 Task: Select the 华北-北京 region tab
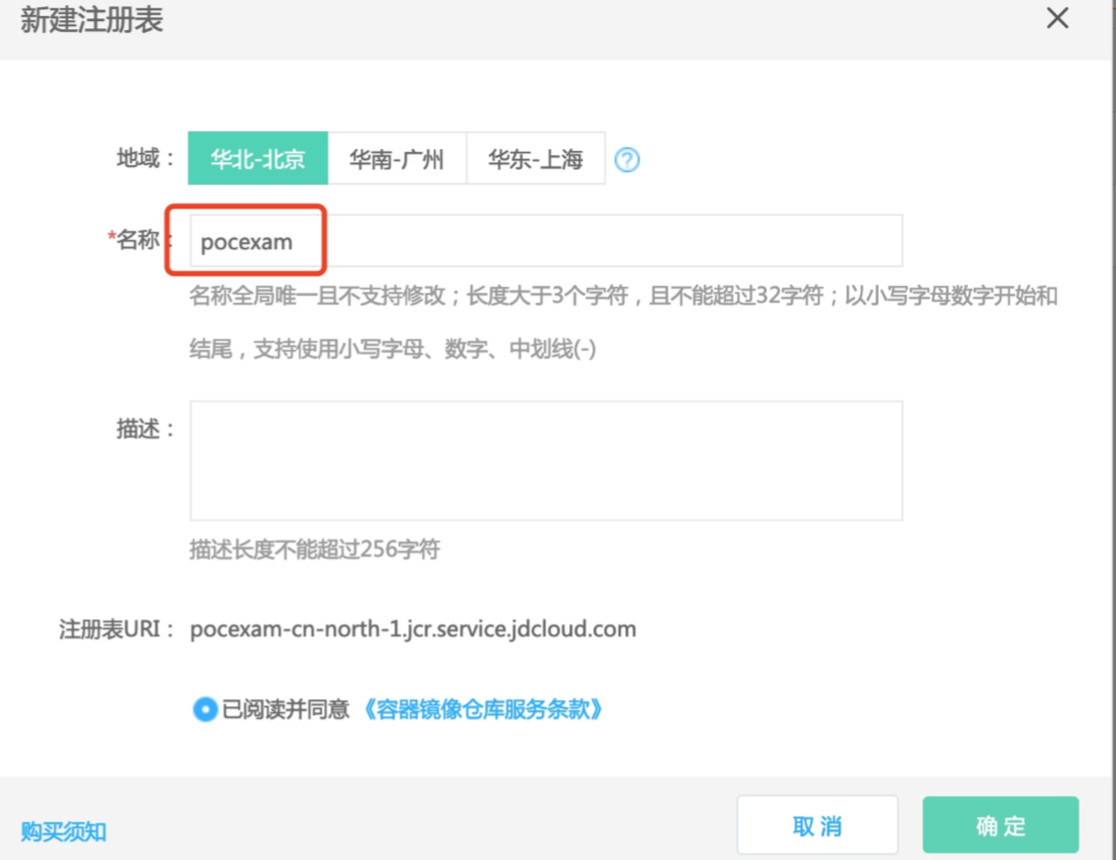(258, 159)
